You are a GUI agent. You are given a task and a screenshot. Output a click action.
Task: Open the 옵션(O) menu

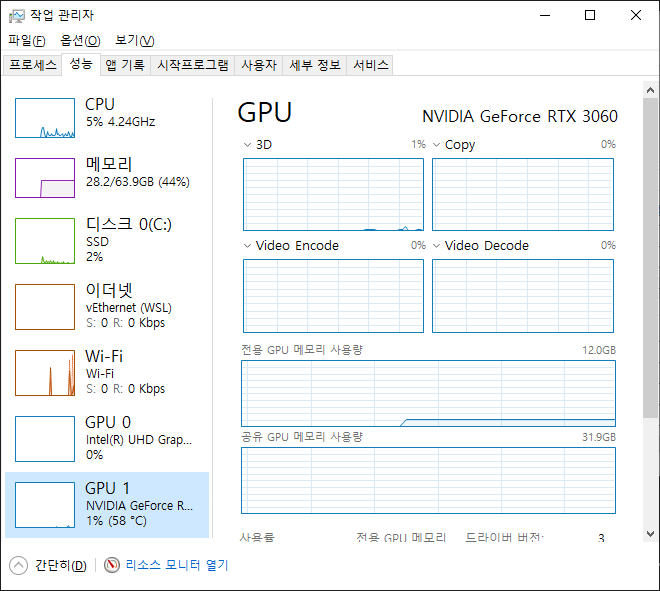click(x=80, y=40)
